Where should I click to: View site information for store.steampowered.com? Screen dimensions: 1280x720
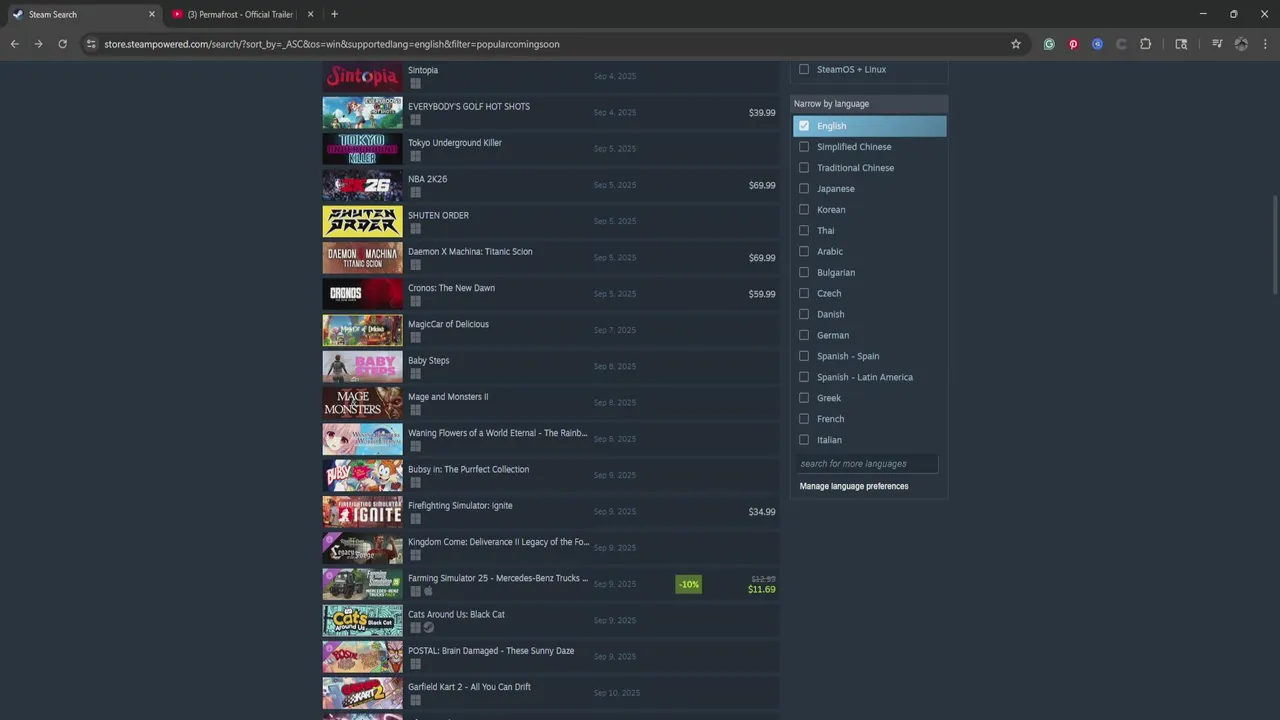[x=91, y=44]
